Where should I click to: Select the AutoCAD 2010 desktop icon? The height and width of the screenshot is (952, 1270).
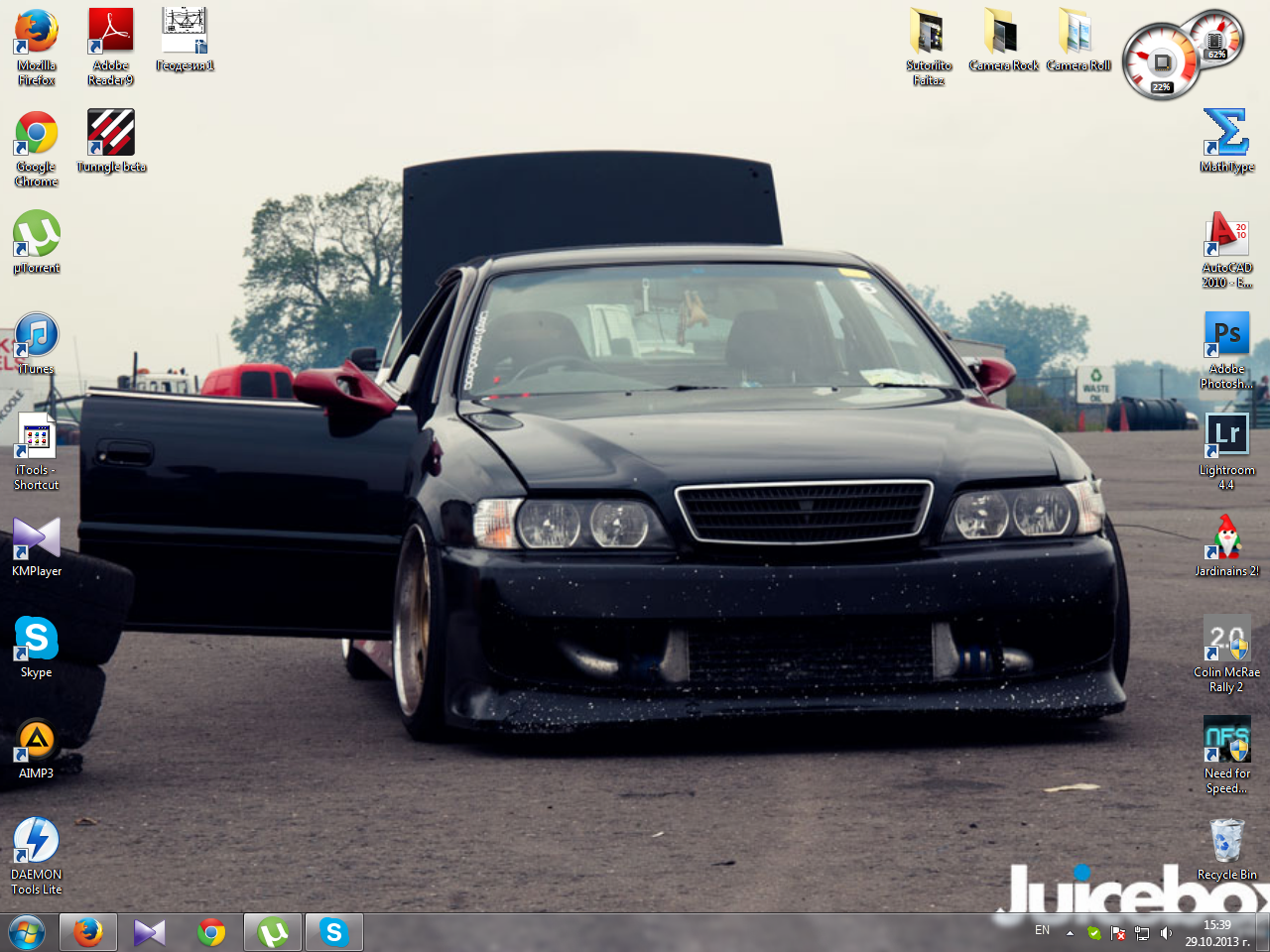click(x=1227, y=250)
